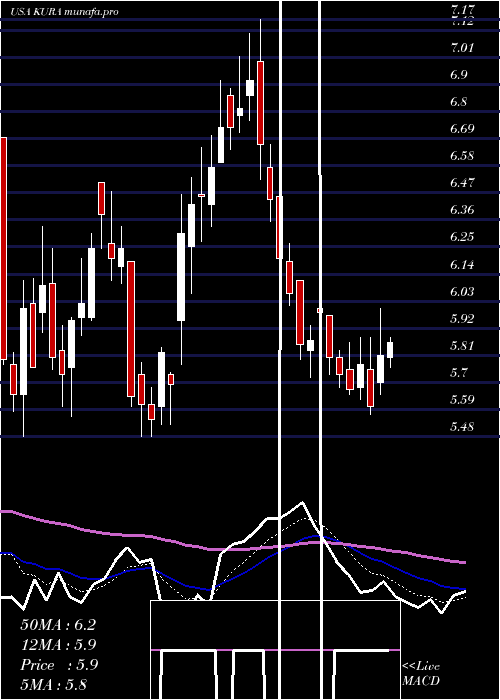Select the 6.14 price axis label
Viewport: 500px width, 700px height.
(x=463, y=265)
